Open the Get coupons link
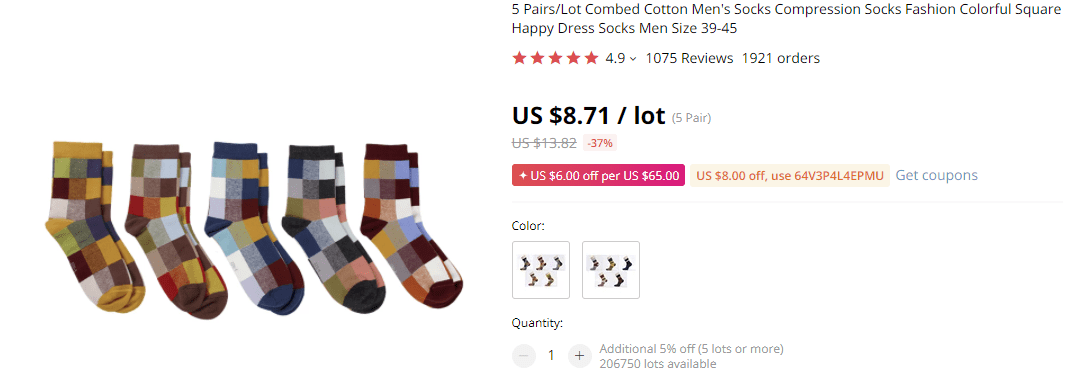The image size is (1070, 378). (x=936, y=175)
